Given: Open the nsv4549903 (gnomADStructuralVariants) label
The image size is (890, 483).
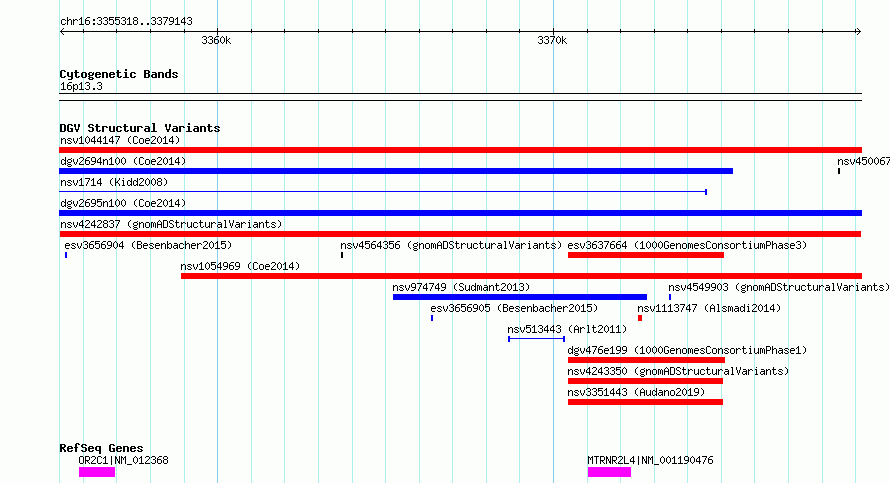Looking at the screenshot, I should pyautogui.click(x=779, y=287).
